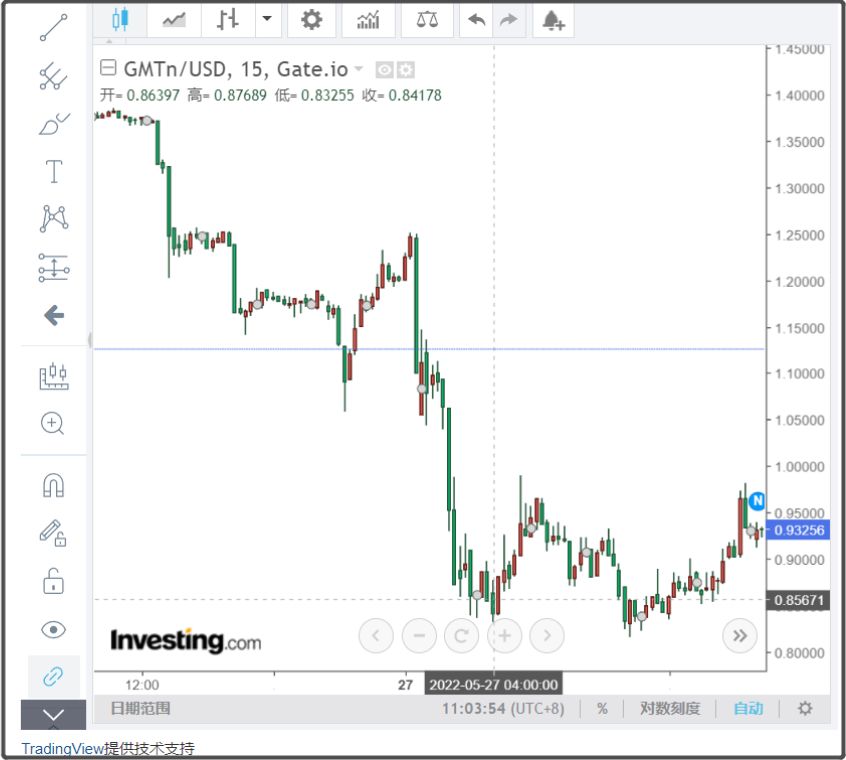
Task: Open bar style dropdown arrow
Action: pos(267,19)
